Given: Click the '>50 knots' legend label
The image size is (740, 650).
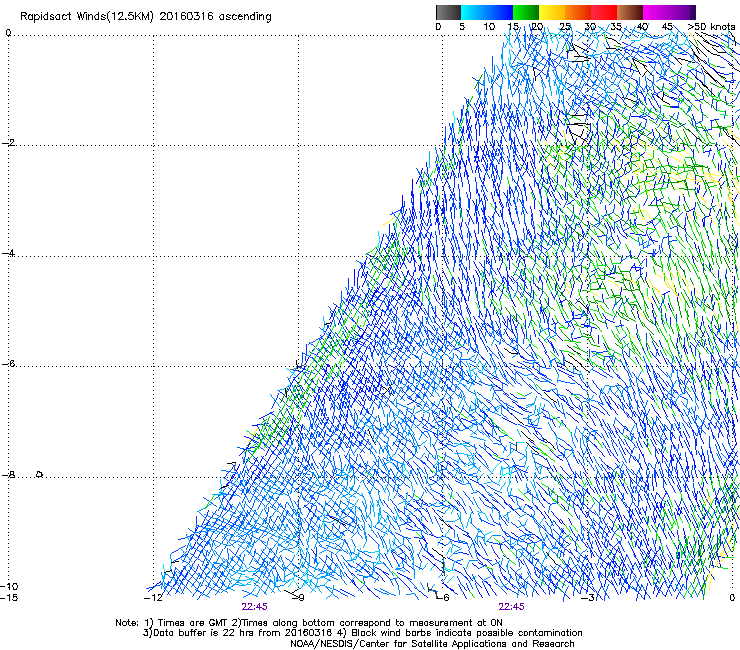Looking at the screenshot, I should click(711, 27).
